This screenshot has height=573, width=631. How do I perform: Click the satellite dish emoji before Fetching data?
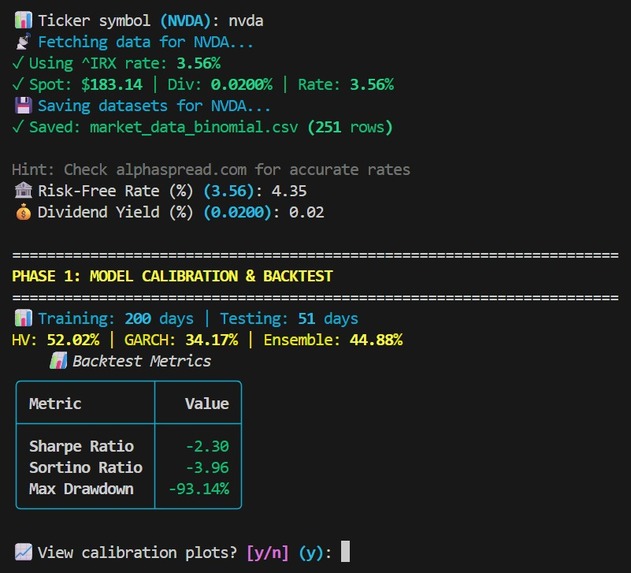coord(23,41)
